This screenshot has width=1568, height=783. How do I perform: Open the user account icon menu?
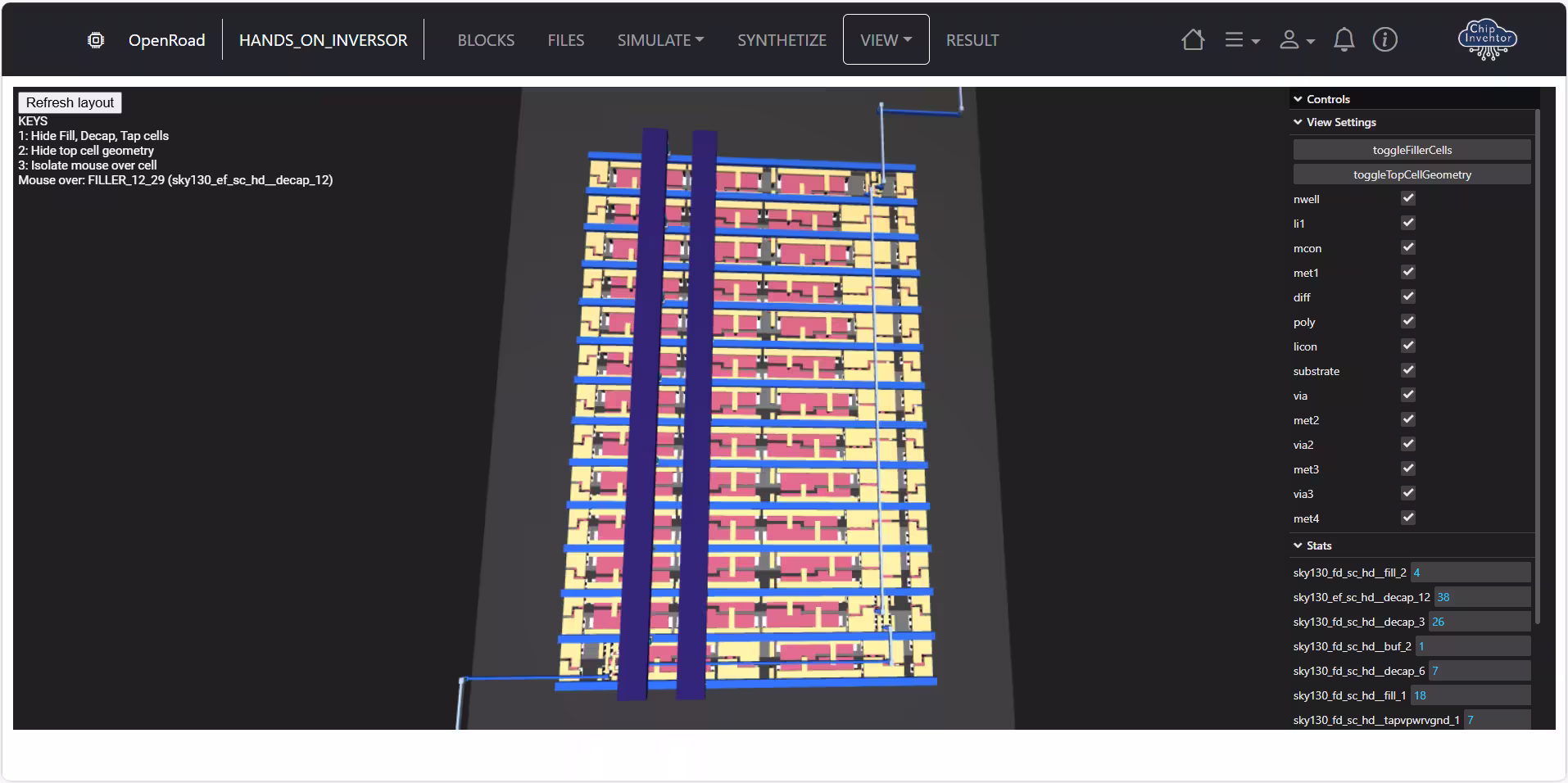pyautogui.click(x=1296, y=40)
